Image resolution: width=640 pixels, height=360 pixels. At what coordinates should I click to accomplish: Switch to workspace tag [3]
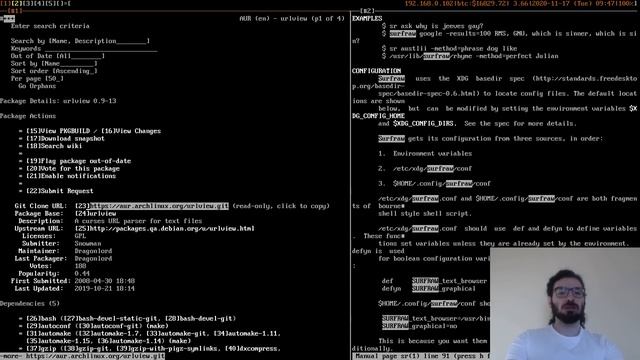click(28, 3)
